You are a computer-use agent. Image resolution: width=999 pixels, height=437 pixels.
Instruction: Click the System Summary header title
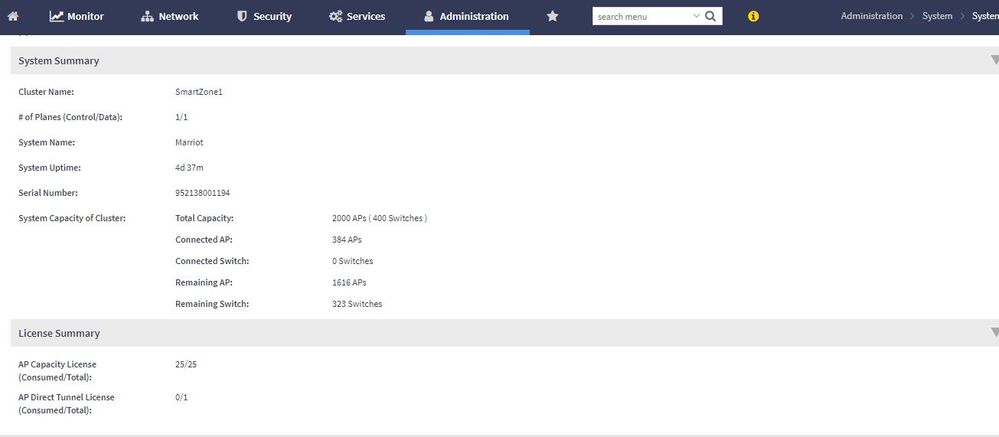pos(59,61)
